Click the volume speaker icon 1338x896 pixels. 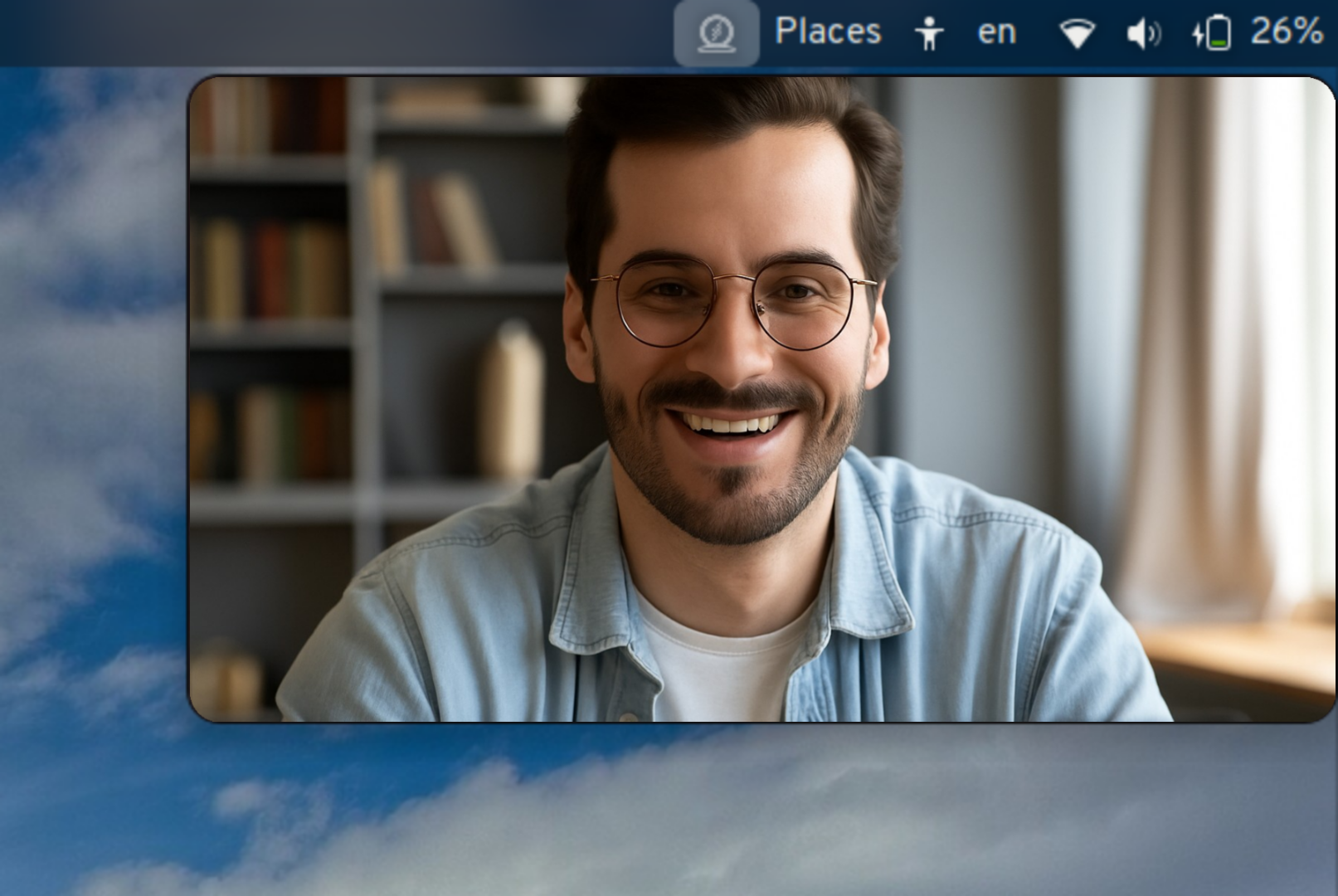(1144, 34)
